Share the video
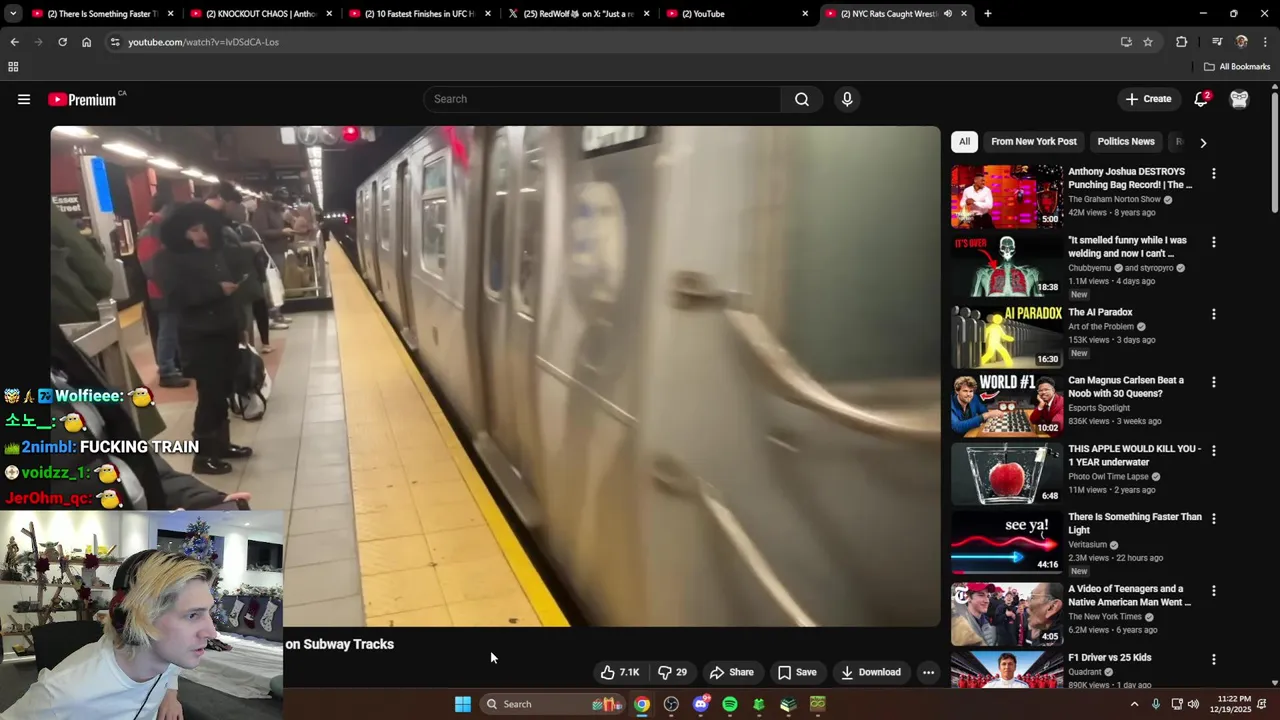The width and height of the screenshot is (1280, 720). (731, 672)
